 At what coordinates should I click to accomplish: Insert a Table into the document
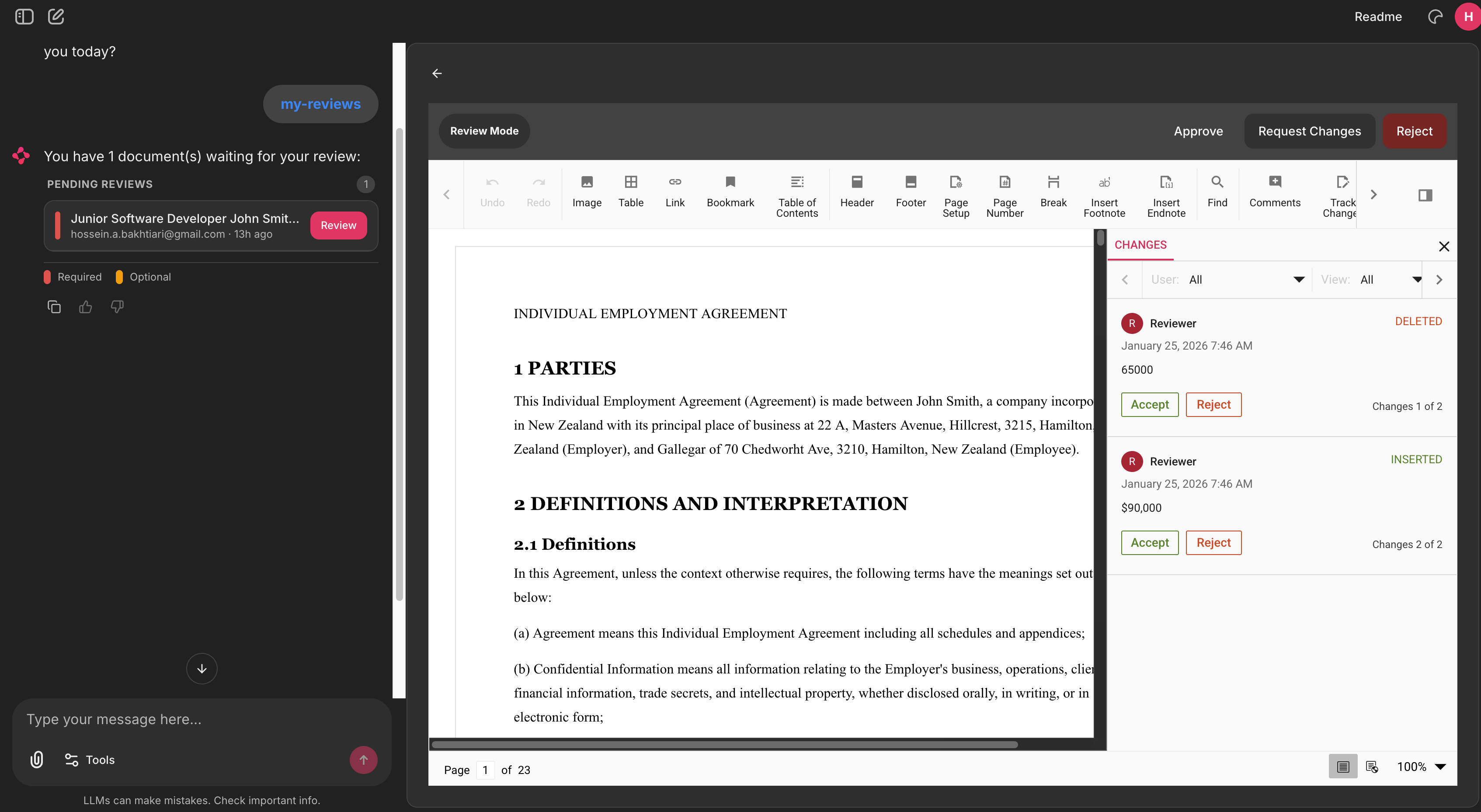tap(631, 193)
